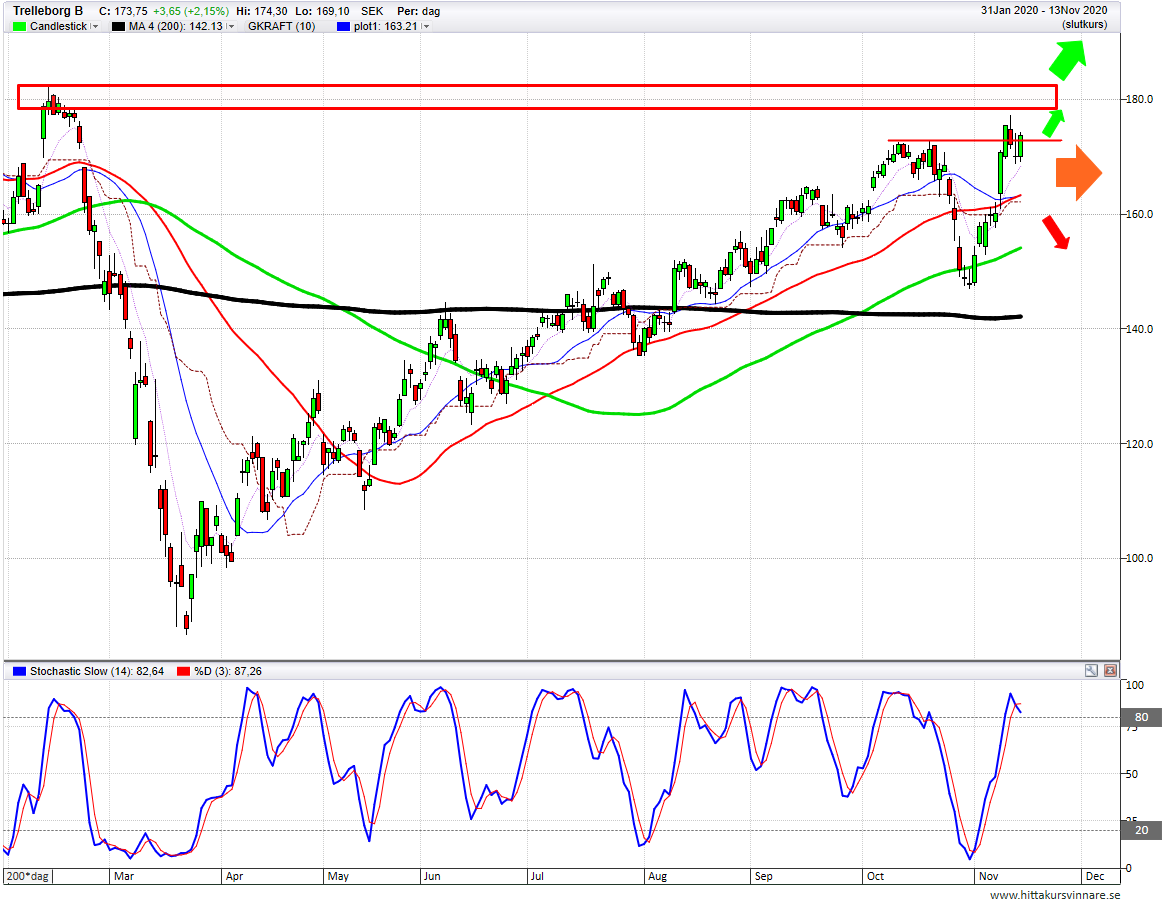Select the plot1: 163.21 label

[386, 26]
